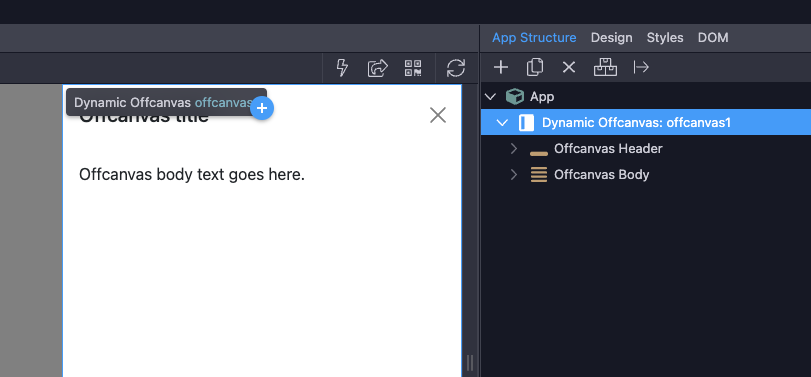Click the blue plus badge on Dynamic Offcanvas
Screen dimensions: 811x377
coord(262,108)
